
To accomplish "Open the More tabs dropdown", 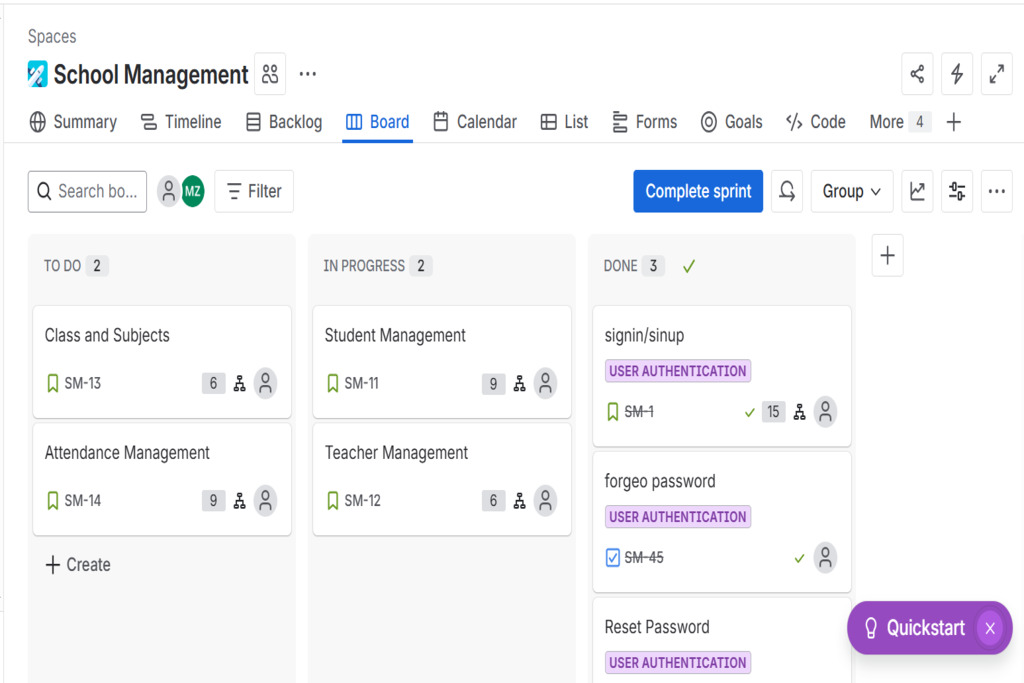I will pyautogui.click(x=899, y=122).
